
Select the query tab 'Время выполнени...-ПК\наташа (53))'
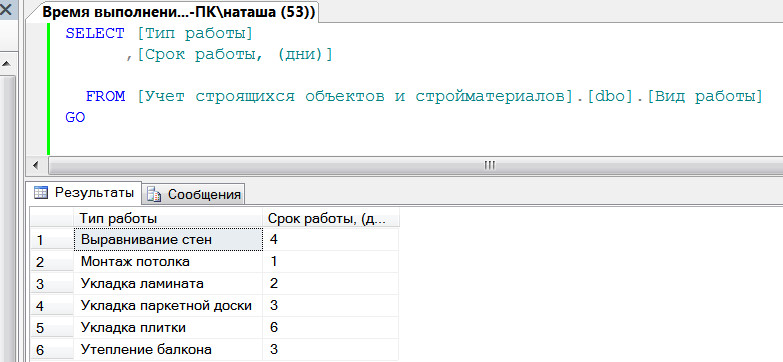pyautogui.click(x=178, y=12)
